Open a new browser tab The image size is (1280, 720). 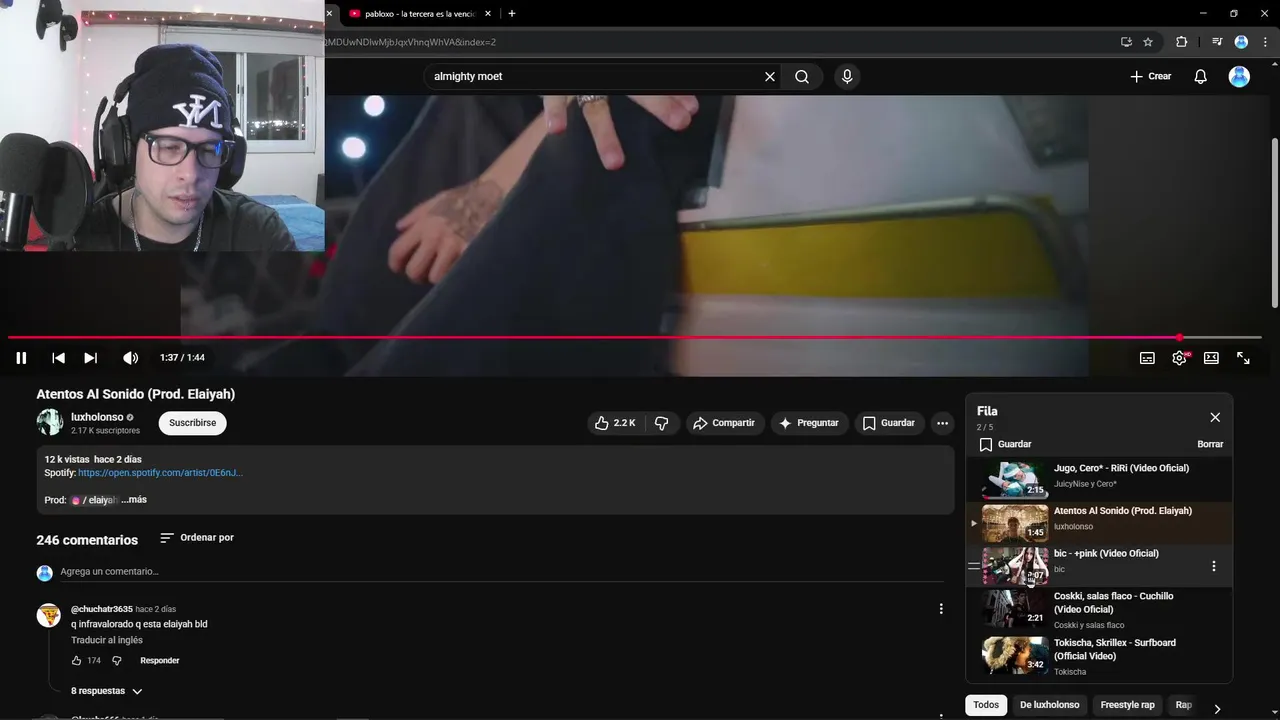click(512, 14)
